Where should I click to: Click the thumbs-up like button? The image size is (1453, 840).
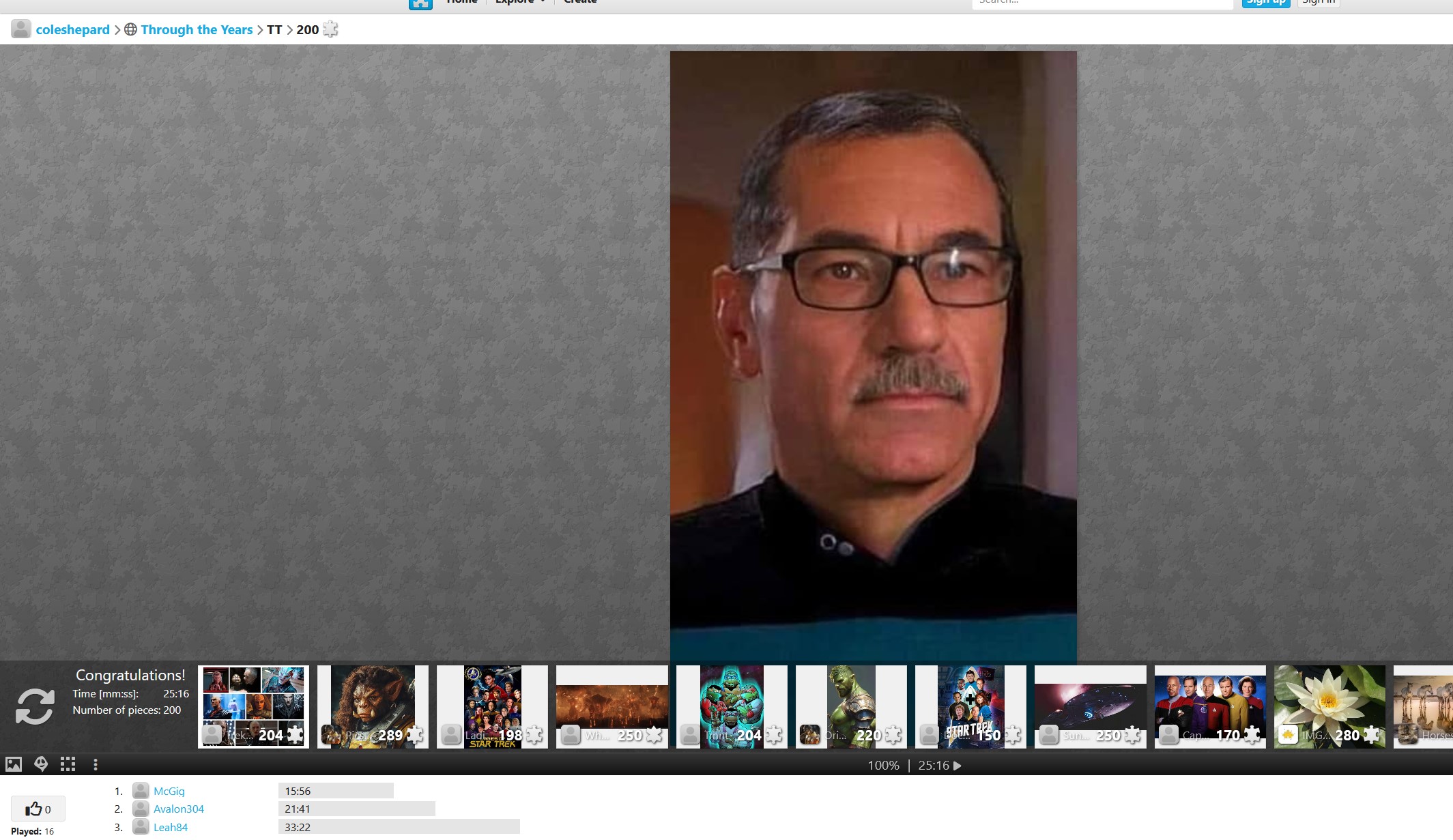(x=38, y=809)
